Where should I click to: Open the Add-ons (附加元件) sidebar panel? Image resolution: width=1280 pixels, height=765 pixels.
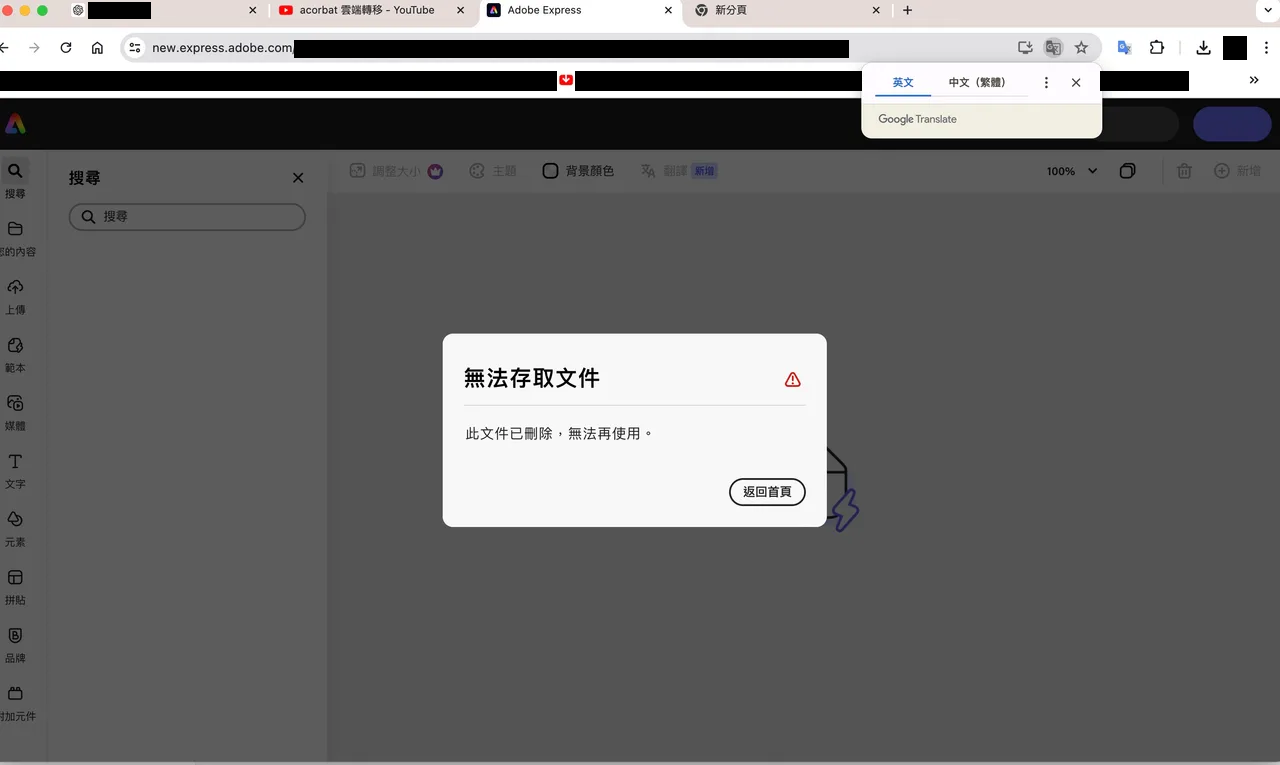click(x=15, y=702)
